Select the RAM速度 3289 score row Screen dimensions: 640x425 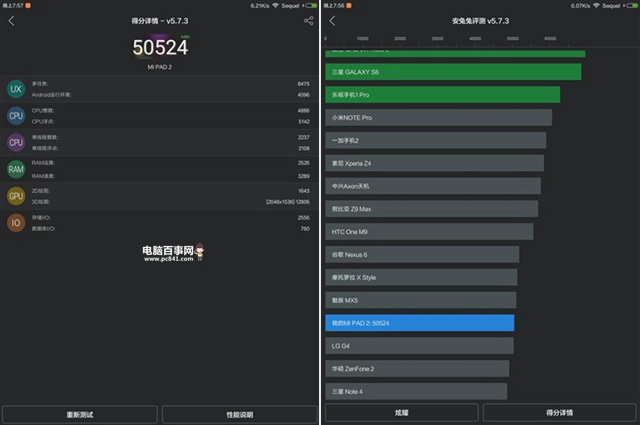[x=171, y=176]
